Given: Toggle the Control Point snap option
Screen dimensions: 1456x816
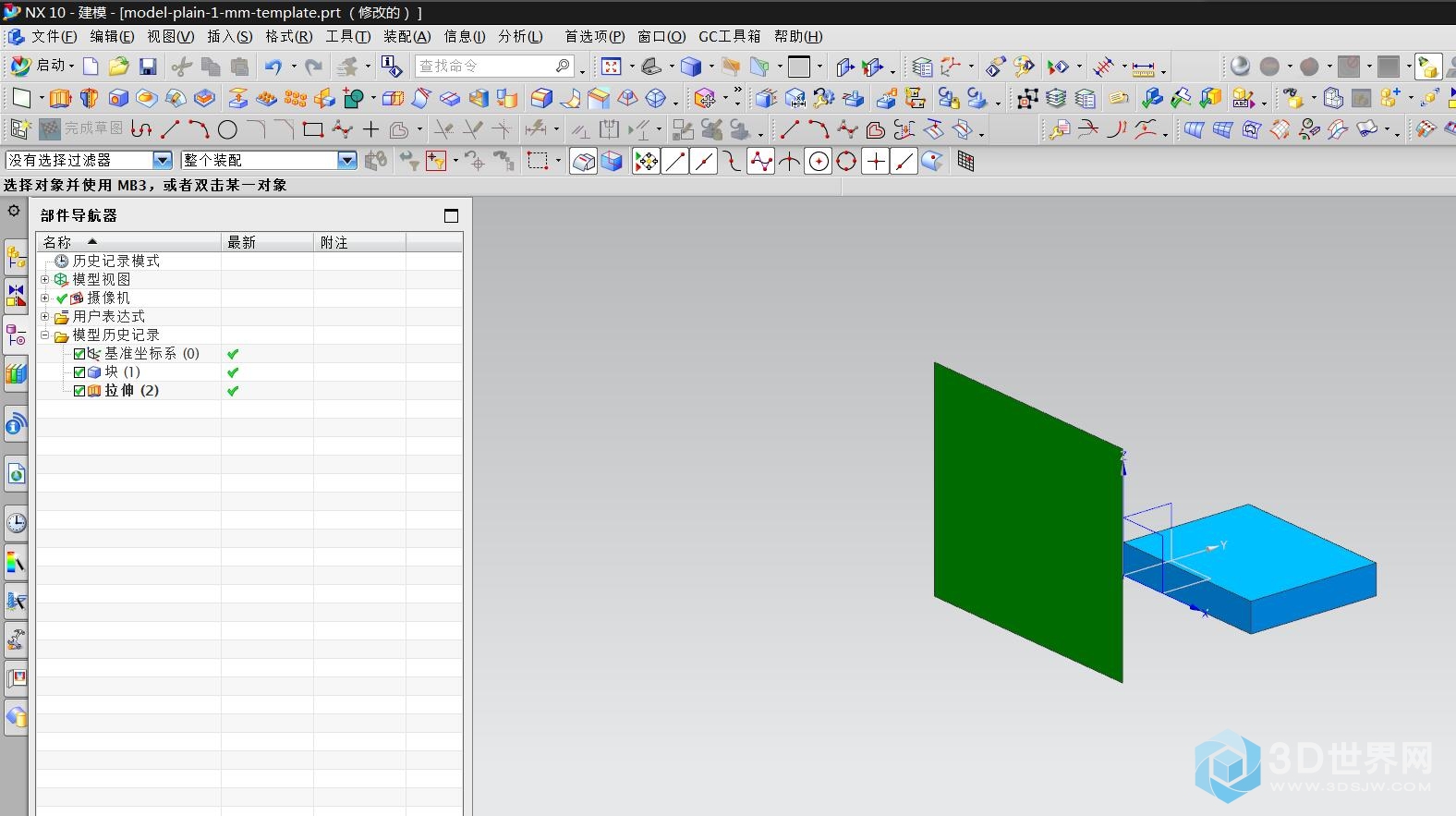Looking at the screenshot, I should coord(732,162).
